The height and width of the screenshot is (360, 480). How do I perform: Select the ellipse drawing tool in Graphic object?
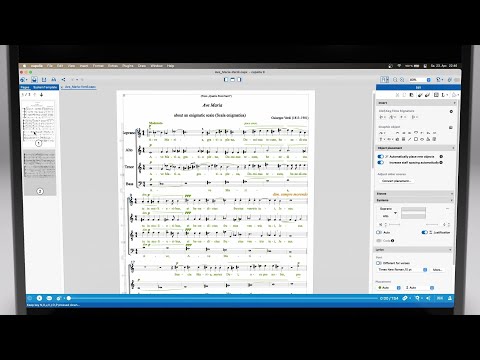tap(422, 139)
